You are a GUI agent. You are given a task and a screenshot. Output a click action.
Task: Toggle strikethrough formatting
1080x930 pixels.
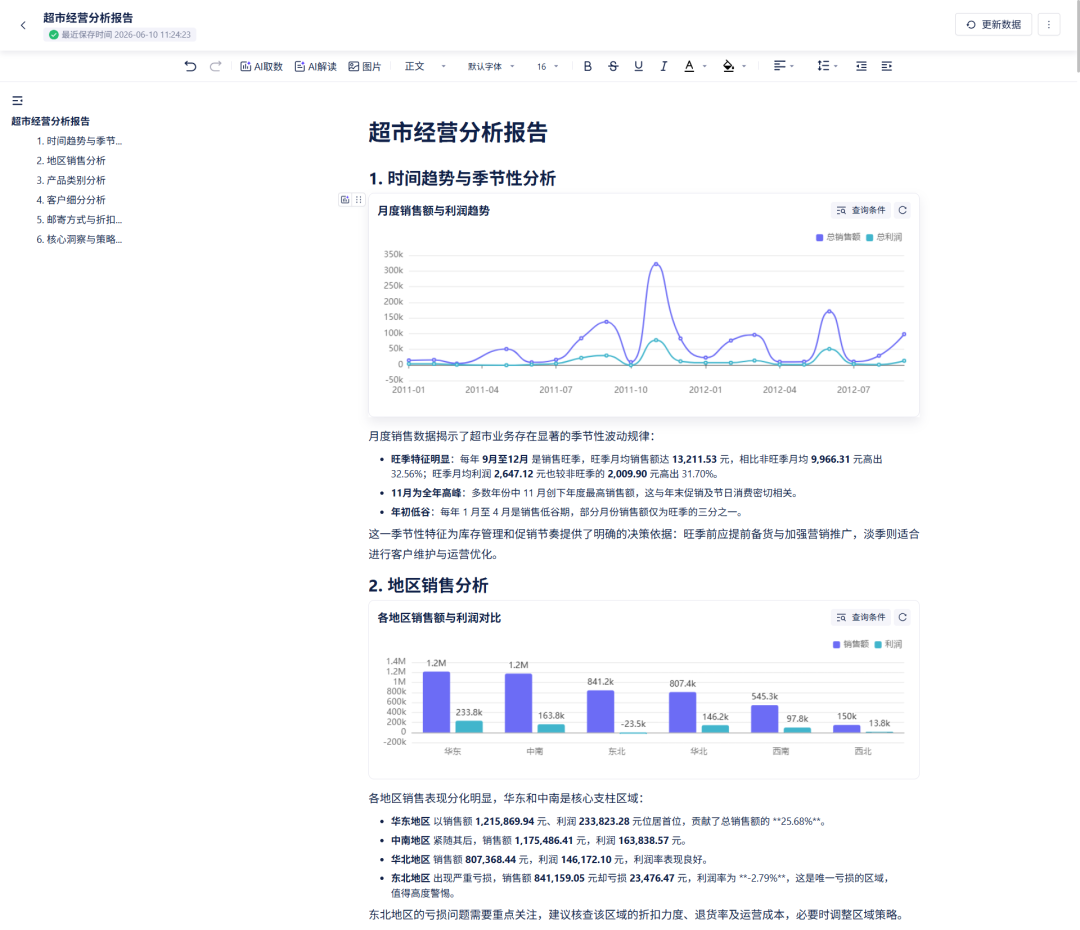(x=613, y=66)
